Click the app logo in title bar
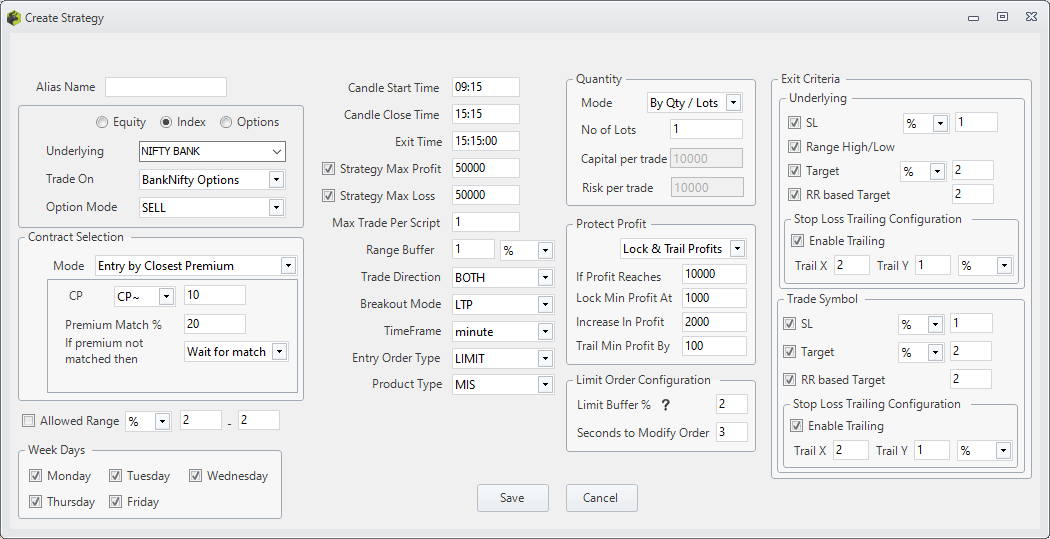The width and height of the screenshot is (1050, 539). 13,18
